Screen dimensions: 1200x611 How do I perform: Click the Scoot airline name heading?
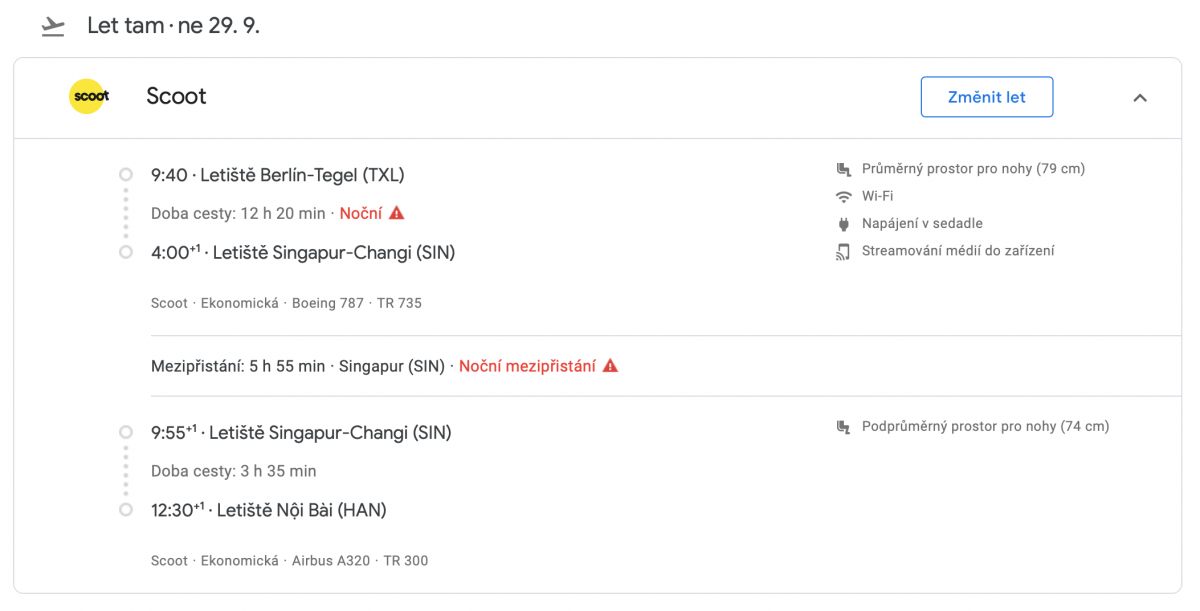pyautogui.click(x=176, y=97)
